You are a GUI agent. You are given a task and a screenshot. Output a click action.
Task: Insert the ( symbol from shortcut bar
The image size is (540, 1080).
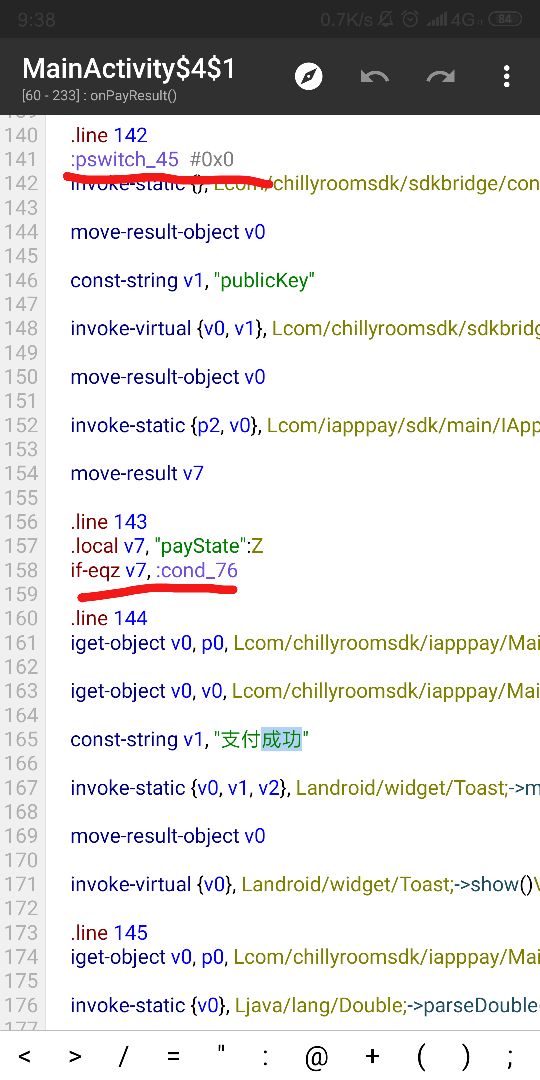(421, 1057)
